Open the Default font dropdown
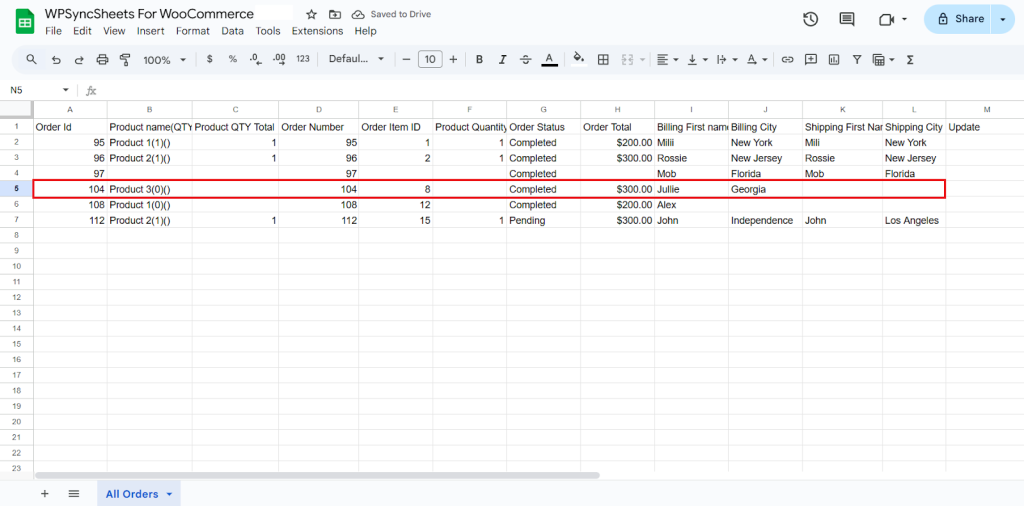Viewport: 1024px width, 506px height. pos(357,59)
